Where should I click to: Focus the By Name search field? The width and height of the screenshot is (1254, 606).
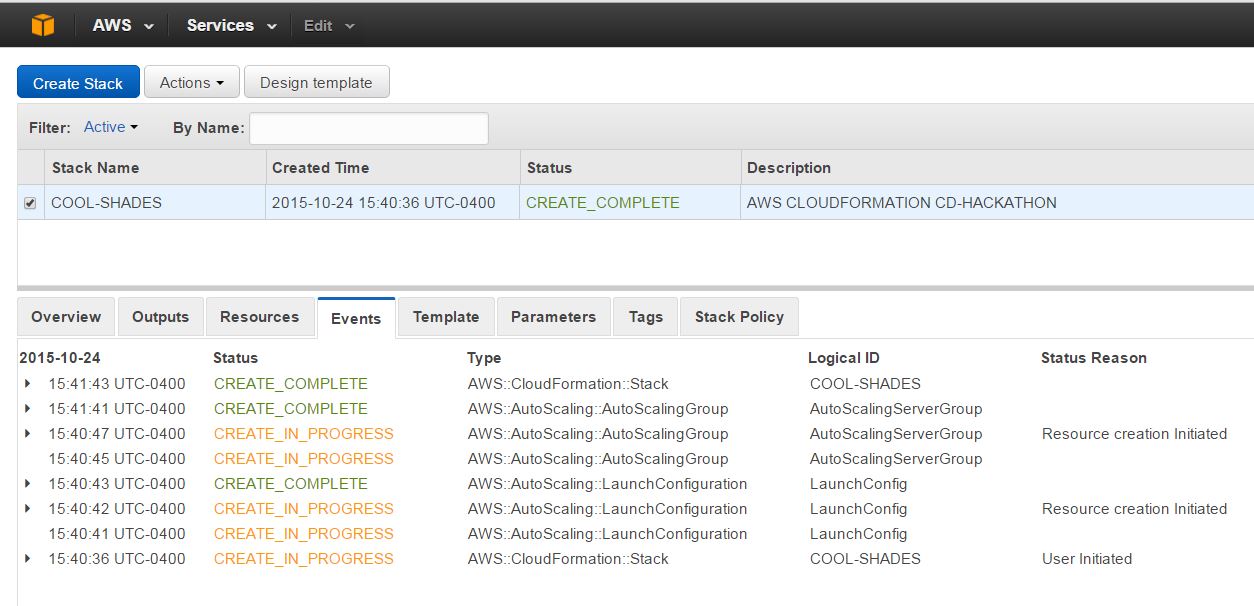point(369,128)
